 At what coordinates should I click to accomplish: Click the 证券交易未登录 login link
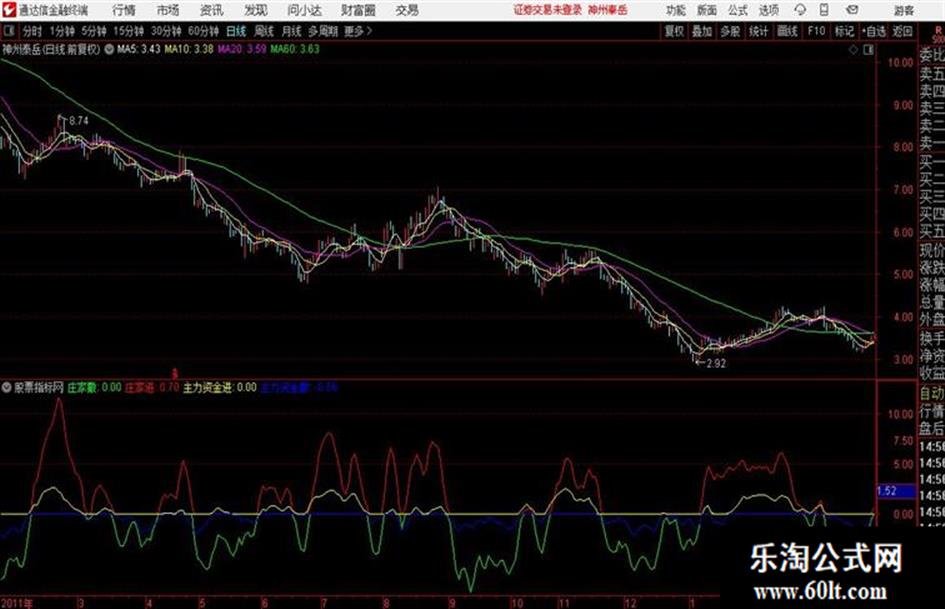548,10
